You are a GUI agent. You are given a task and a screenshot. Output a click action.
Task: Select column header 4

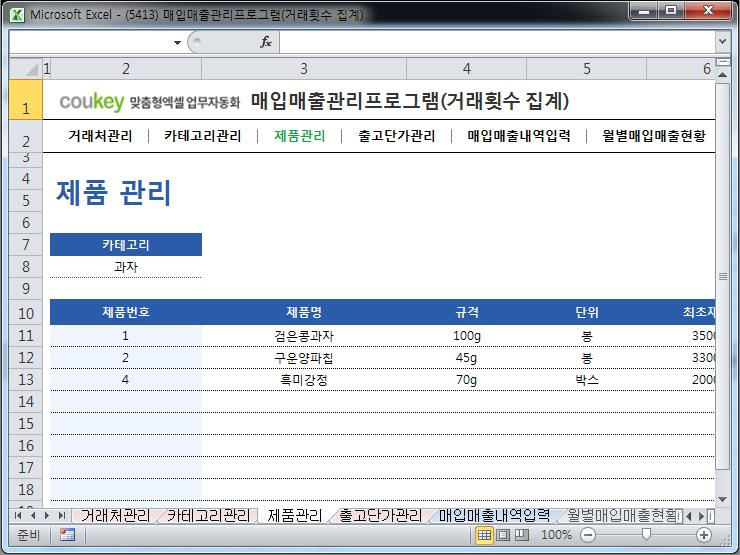[466, 69]
